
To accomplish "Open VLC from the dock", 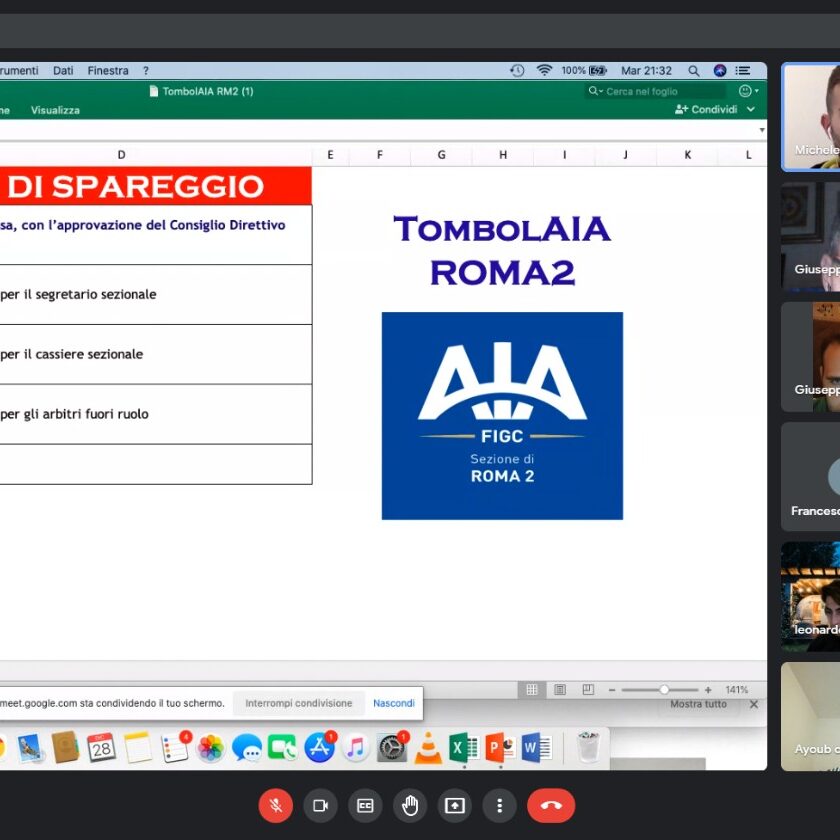I will point(428,748).
